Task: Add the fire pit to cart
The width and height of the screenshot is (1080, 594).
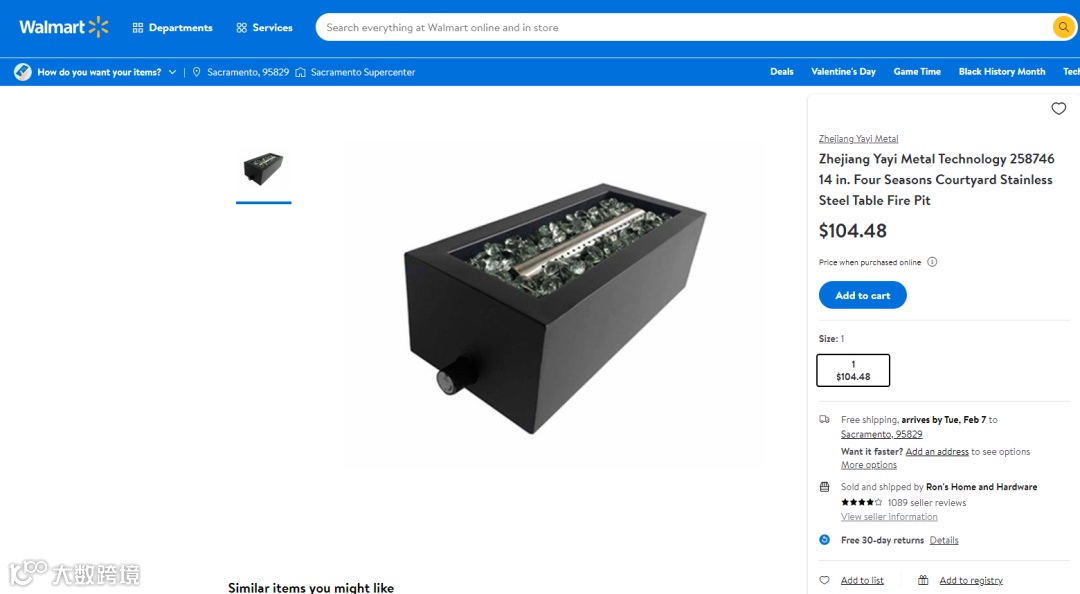Action: coord(862,295)
